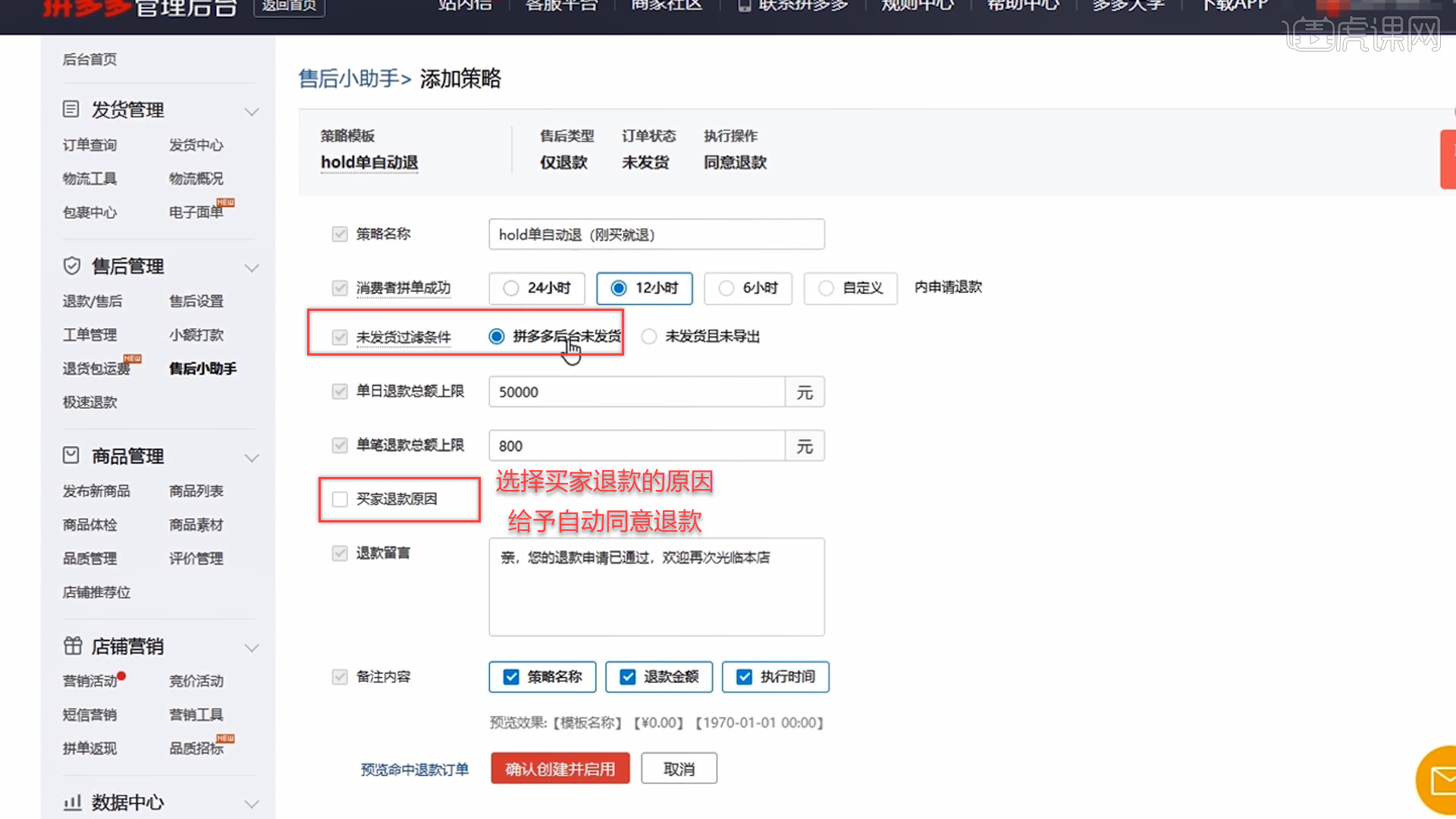Screen dimensions: 1456x819
Task: Click the 售后管理 shield icon
Action: (71, 266)
